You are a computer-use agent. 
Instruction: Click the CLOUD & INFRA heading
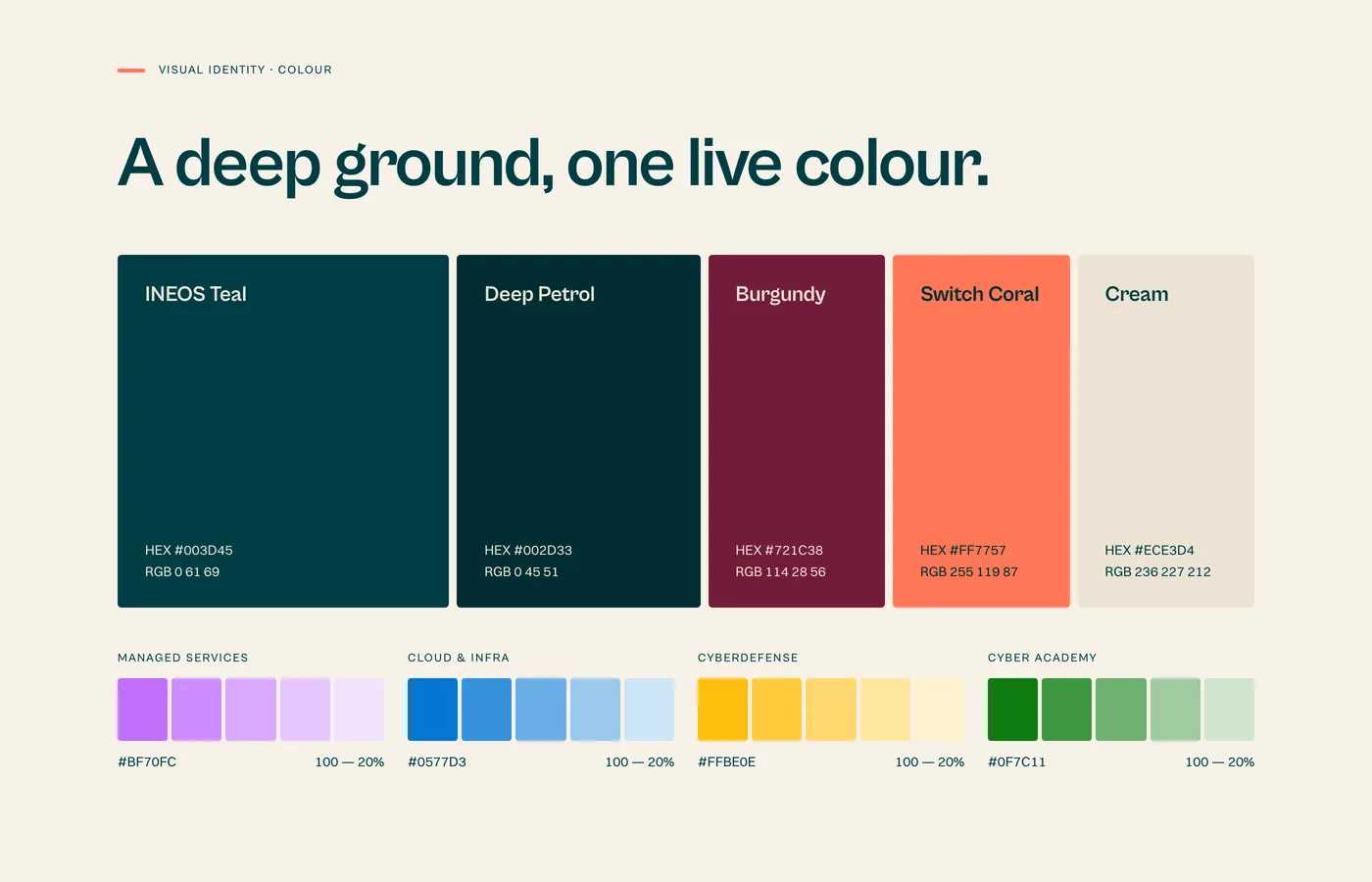459,658
